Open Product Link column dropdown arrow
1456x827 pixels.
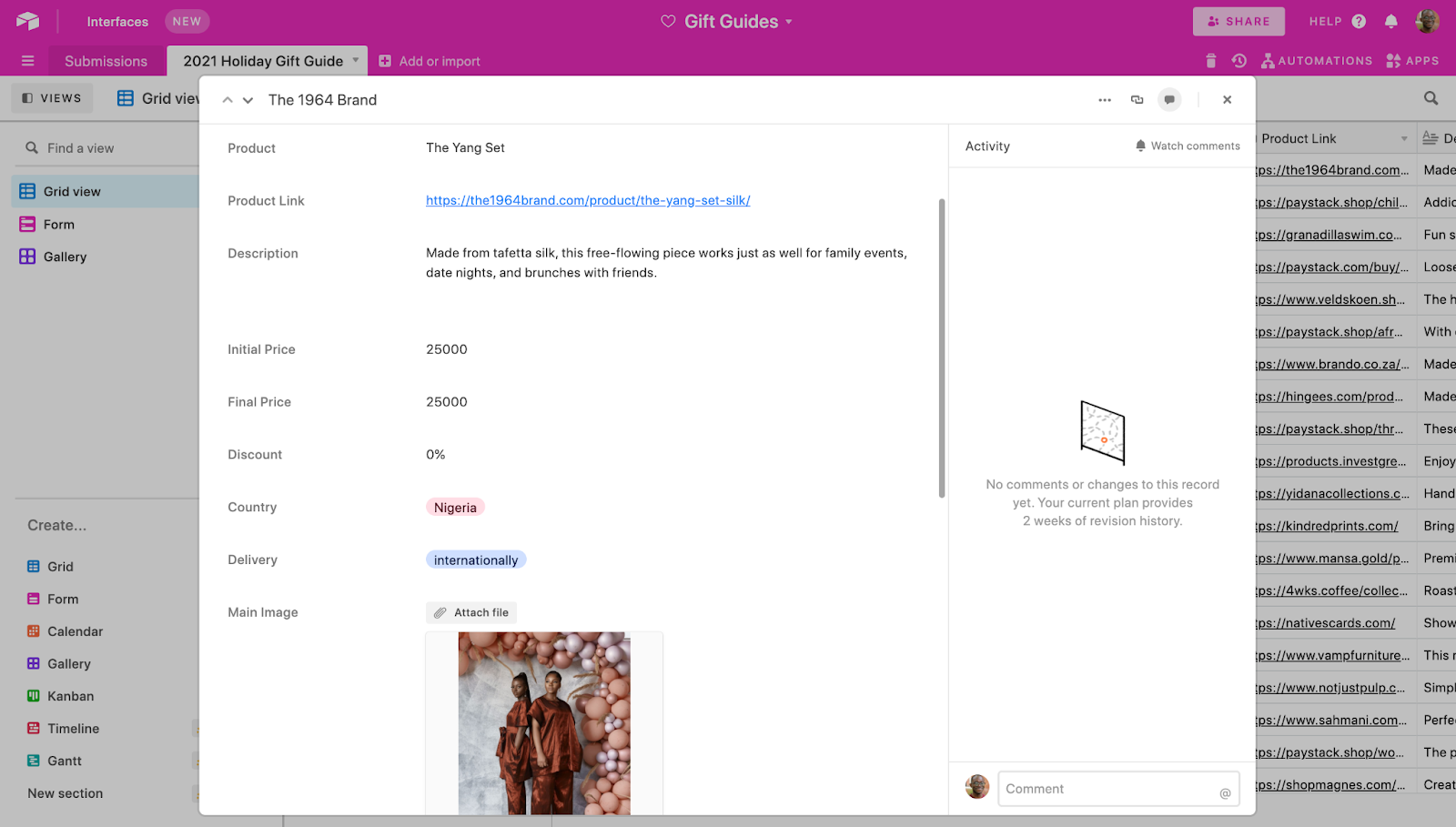1404,138
